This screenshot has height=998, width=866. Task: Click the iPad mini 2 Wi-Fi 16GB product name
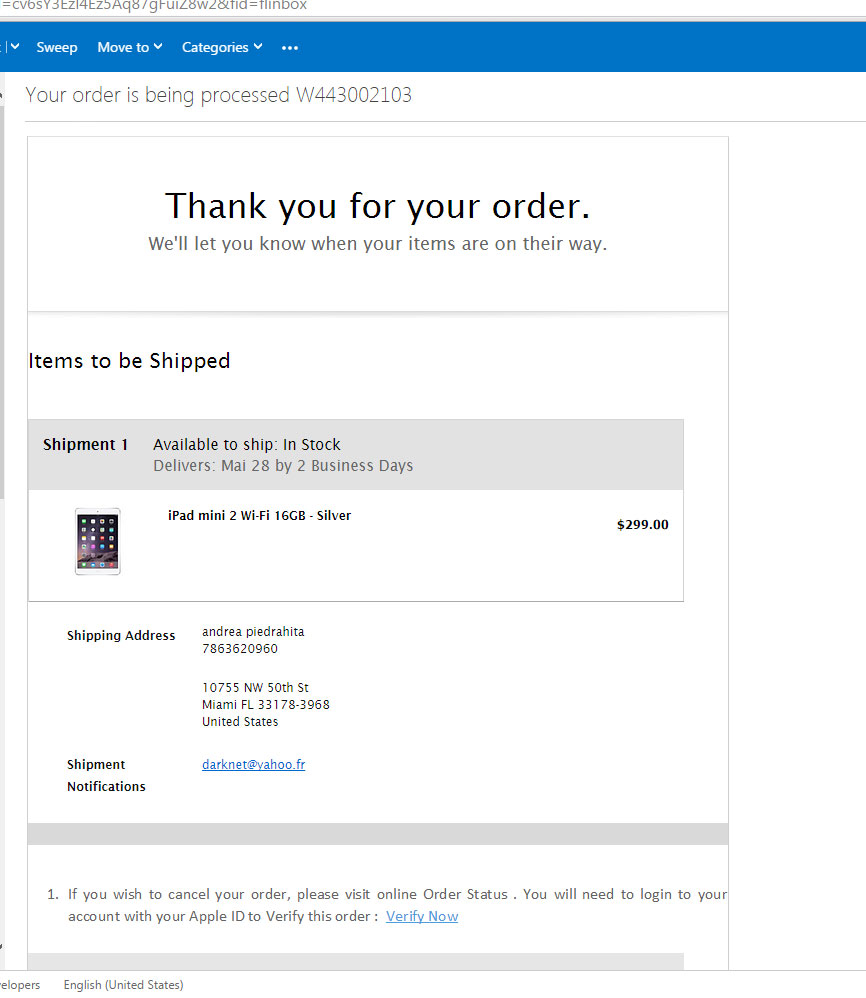(259, 516)
